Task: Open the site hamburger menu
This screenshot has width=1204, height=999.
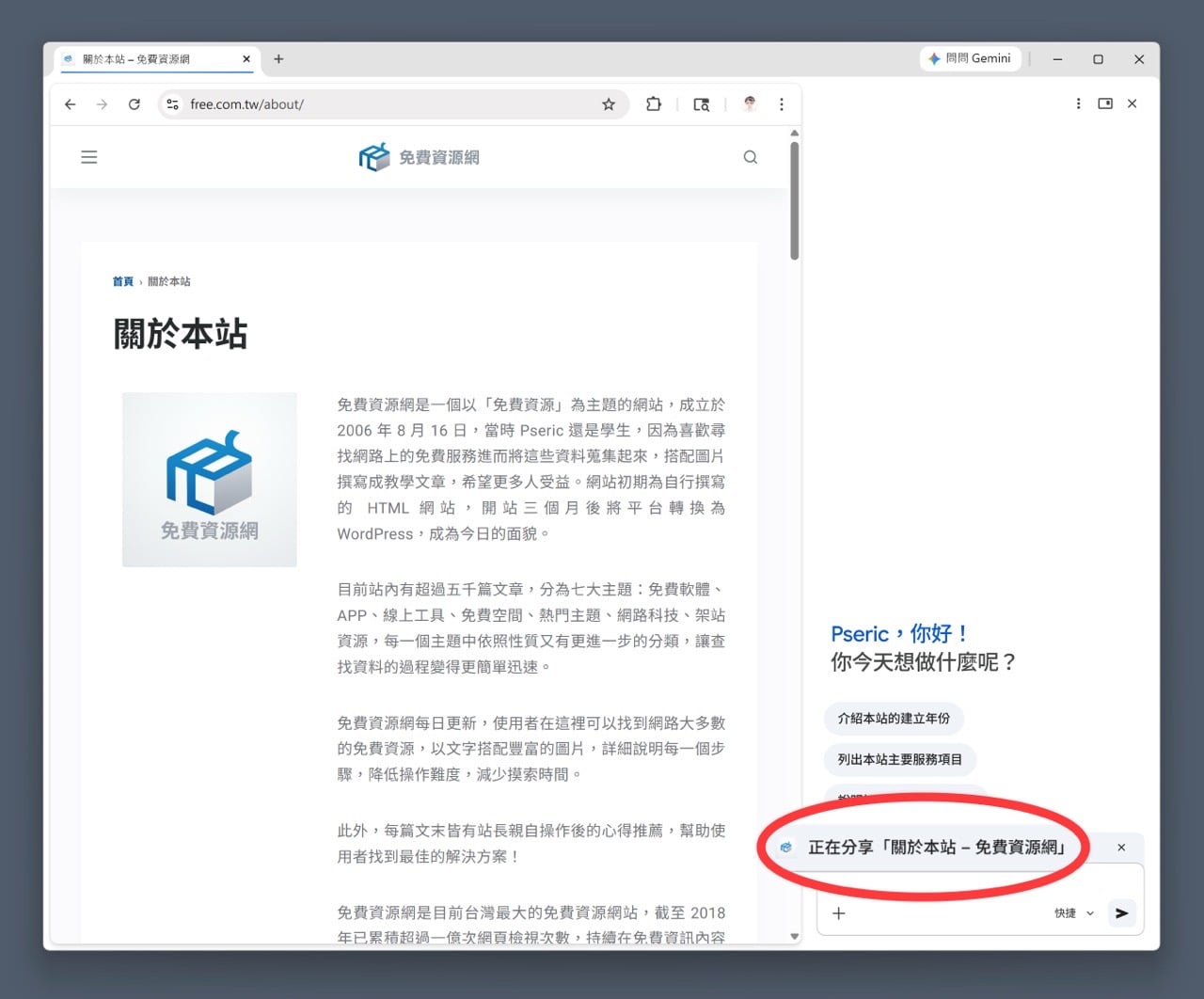Action: (89, 157)
